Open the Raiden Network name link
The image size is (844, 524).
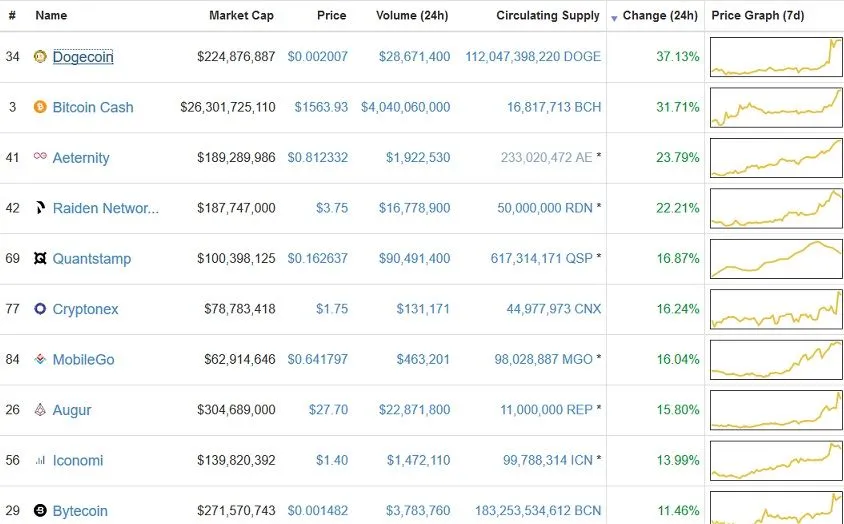(x=106, y=208)
